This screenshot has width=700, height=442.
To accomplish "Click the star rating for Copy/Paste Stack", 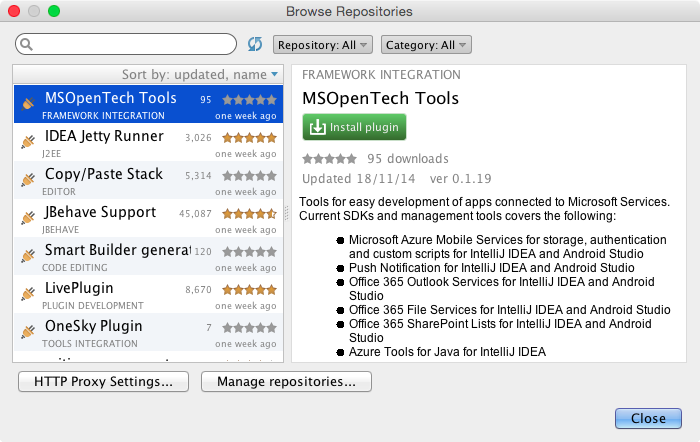I will coord(250,175).
